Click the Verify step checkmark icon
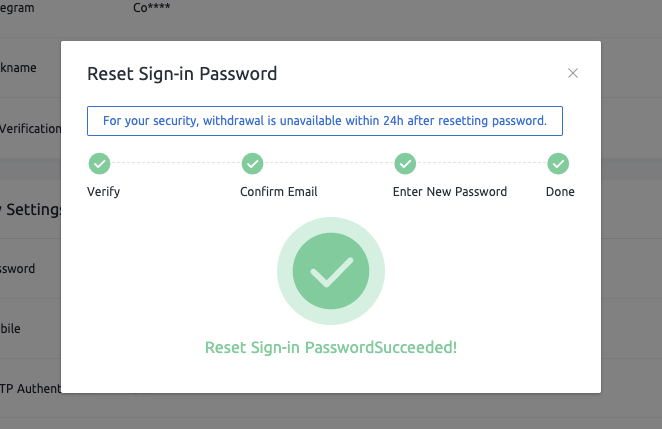 (x=99, y=163)
